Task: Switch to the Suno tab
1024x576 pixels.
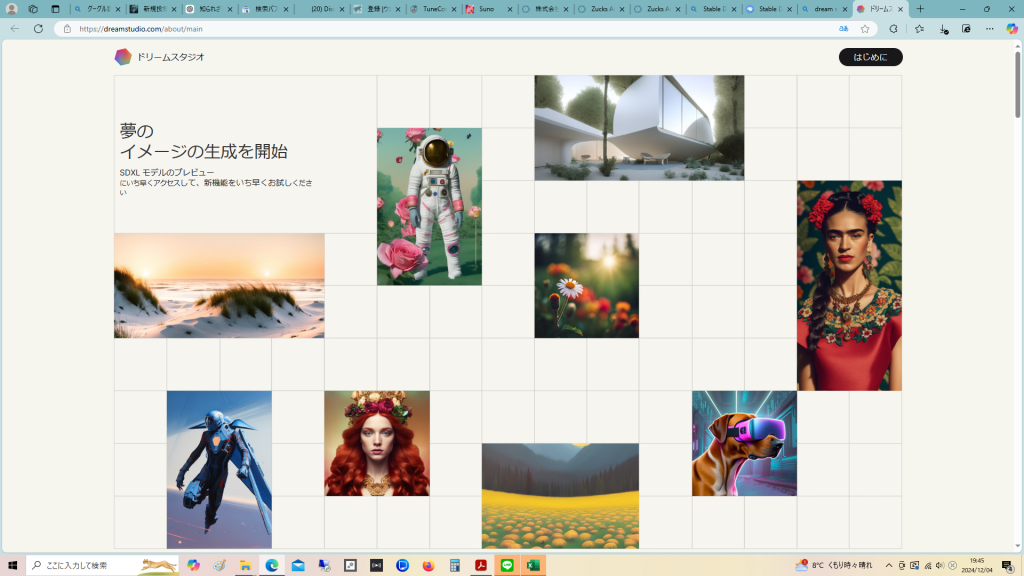Action: click(486, 9)
